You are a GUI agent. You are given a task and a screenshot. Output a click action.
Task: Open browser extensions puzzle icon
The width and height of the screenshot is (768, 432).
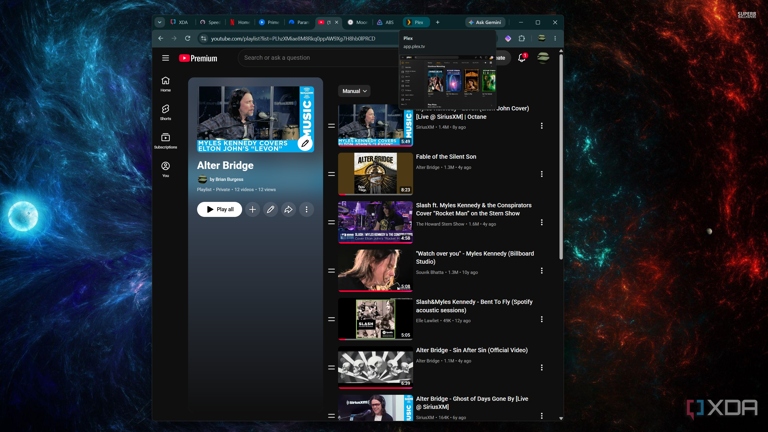522,38
